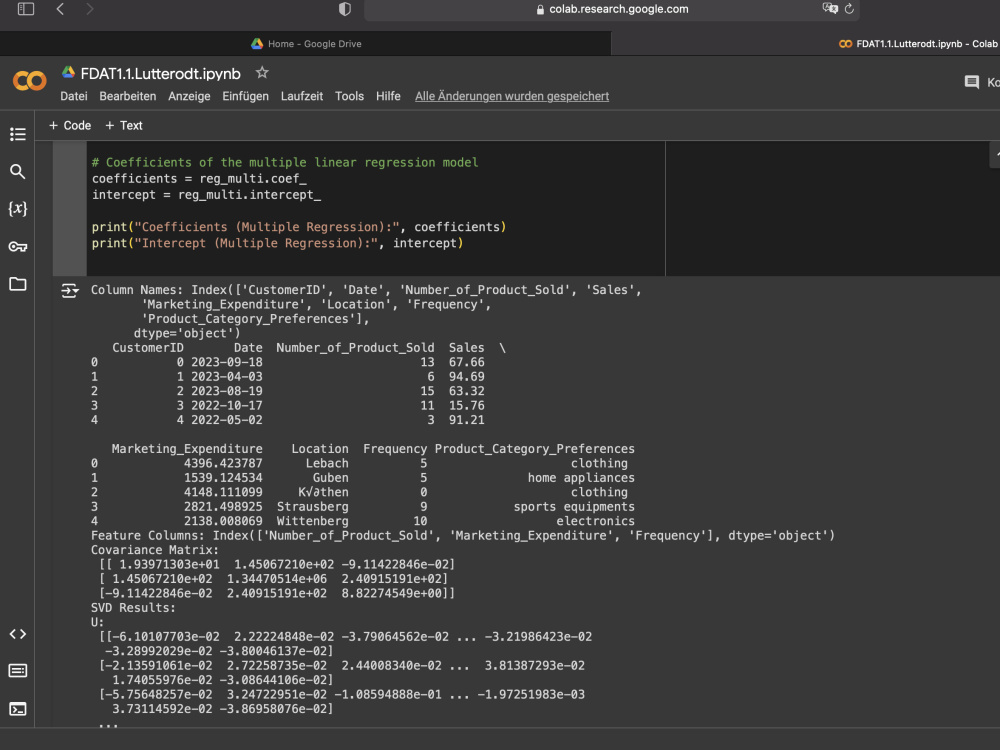Click the date 2022-10-17 in output
This screenshot has width=1000, height=750.
coord(226,406)
